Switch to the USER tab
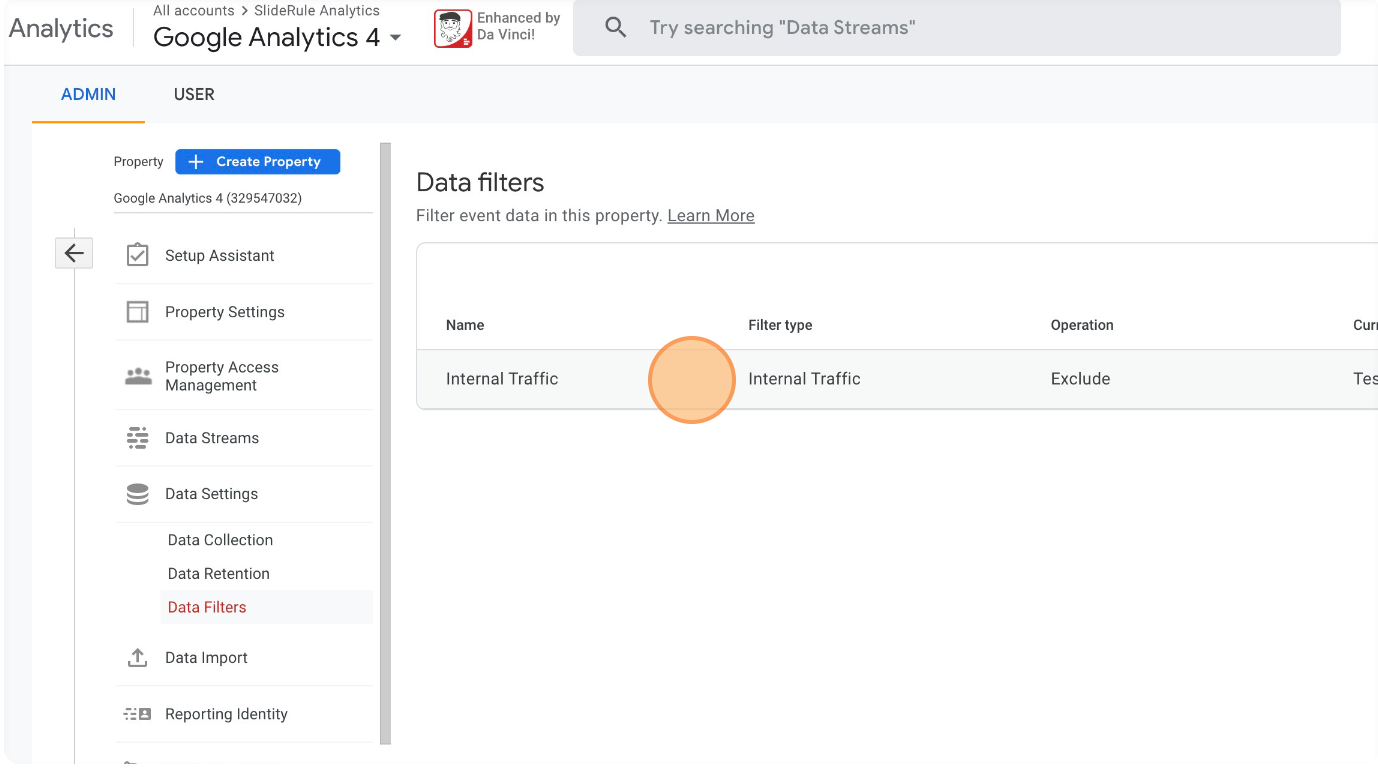The image size is (1378, 772). click(194, 94)
